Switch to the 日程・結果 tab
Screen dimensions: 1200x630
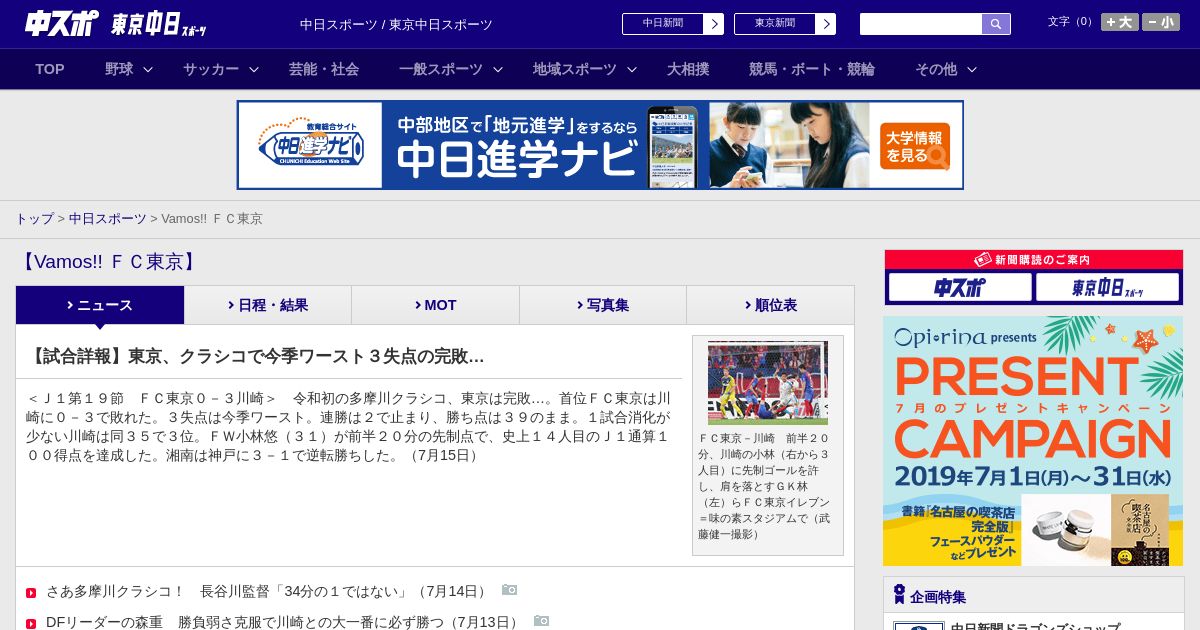(268, 305)
